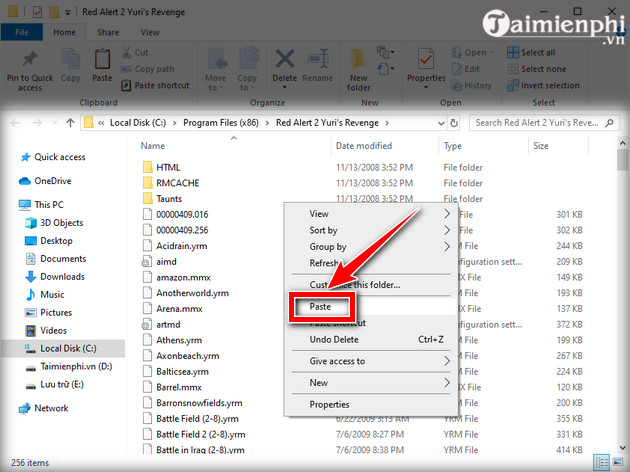The height and width of the screenshot is (472, 630).
Task: Open the Music folder in the sidebar
Action: pos(45,295)
